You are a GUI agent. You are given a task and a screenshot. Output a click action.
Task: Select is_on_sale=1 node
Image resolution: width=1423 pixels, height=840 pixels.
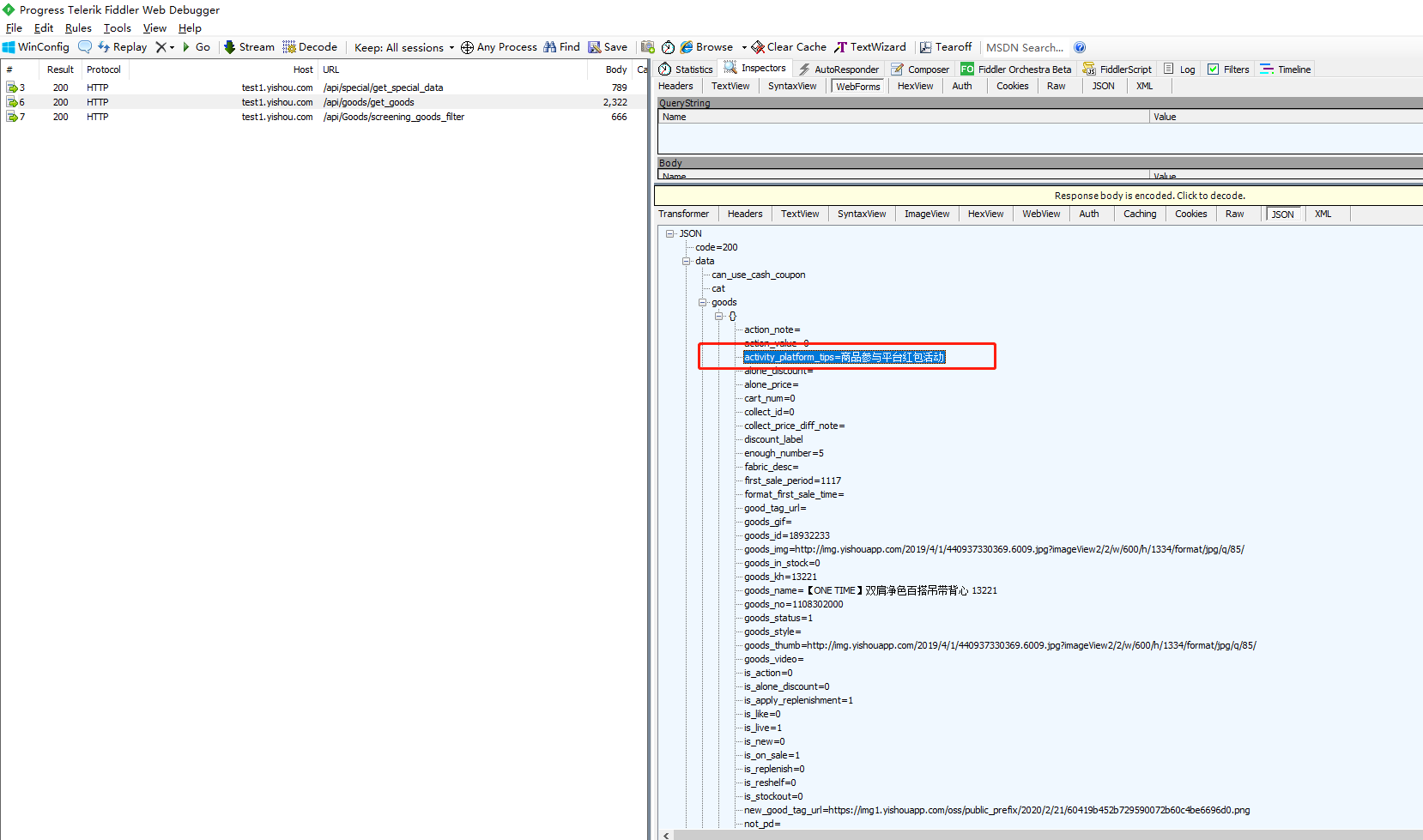[772, 755]
